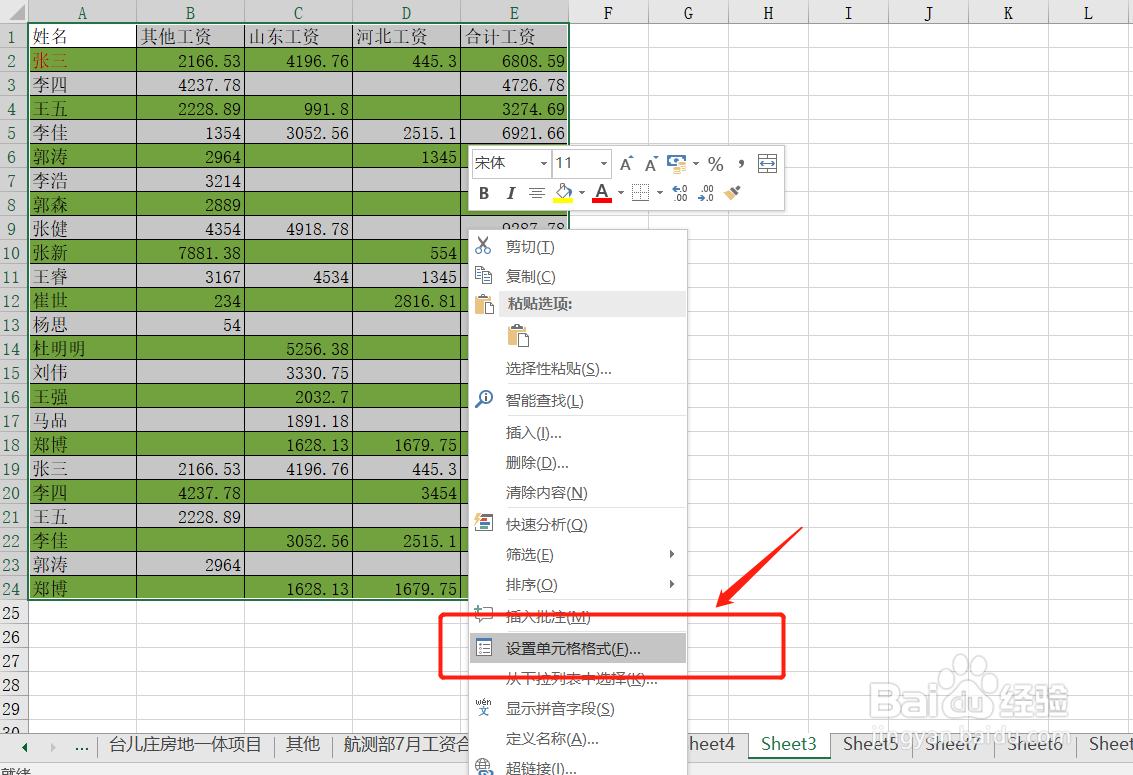1133x775 pixels.
Task: Click the 合计工资 header cell
Action: [x=514, y=36]
